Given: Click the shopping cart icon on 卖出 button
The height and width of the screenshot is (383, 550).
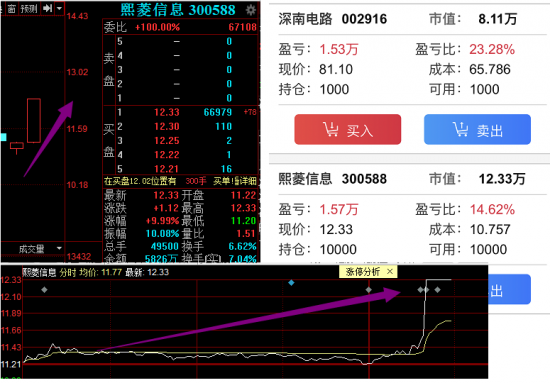Looking at the screenshot, I should pos(460,129).
